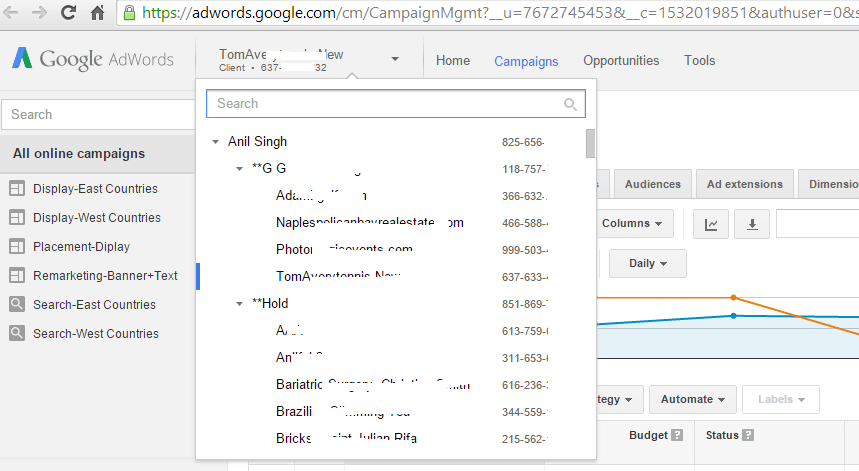Open the Automate dropdown
859x471 pixels.
(x=693, y=399)
